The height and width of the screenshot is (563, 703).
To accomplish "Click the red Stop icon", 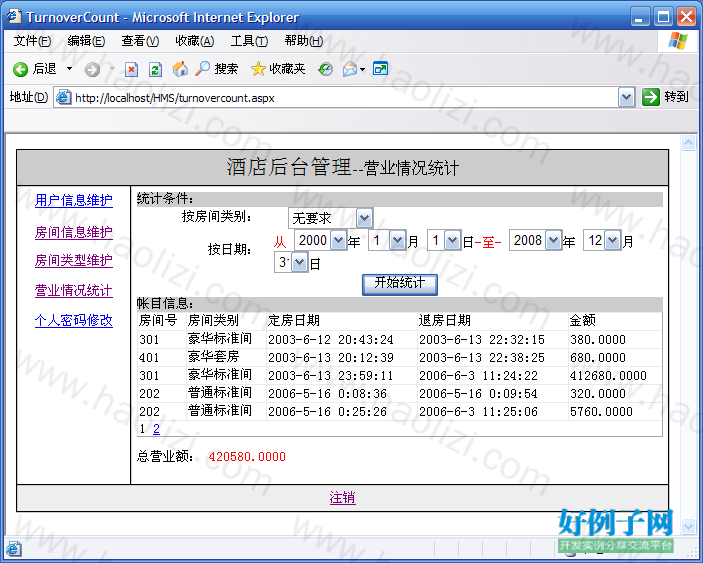I will coord(131,69).
